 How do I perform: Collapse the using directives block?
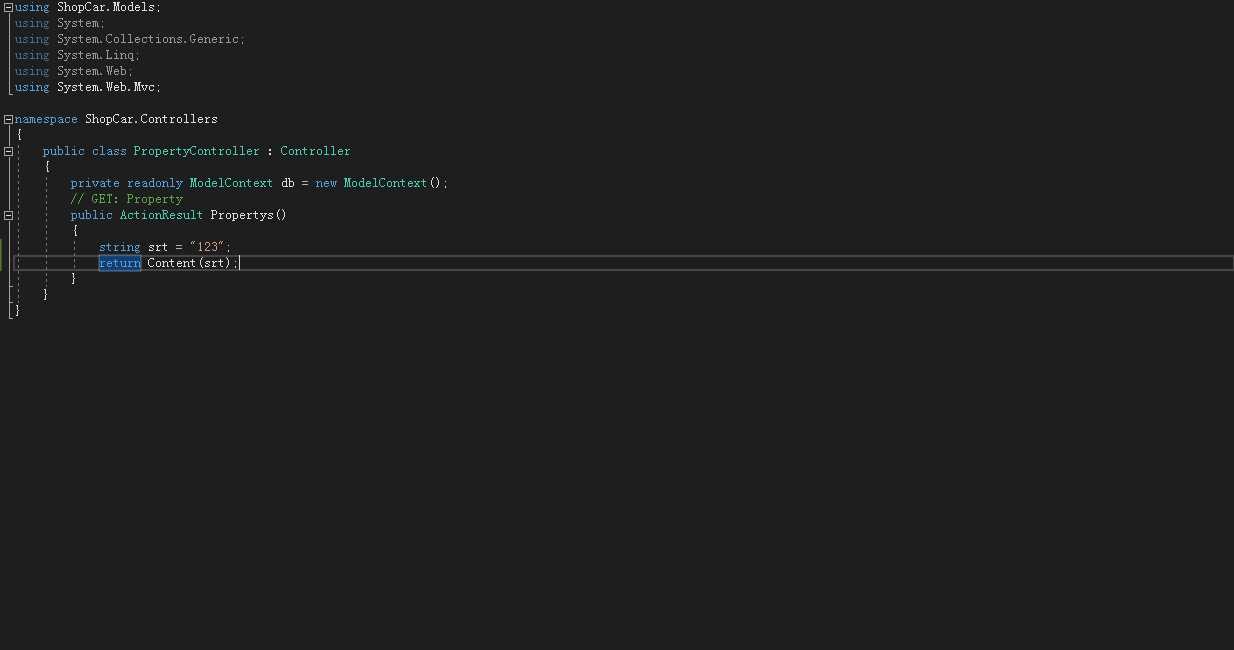(8, 7)
